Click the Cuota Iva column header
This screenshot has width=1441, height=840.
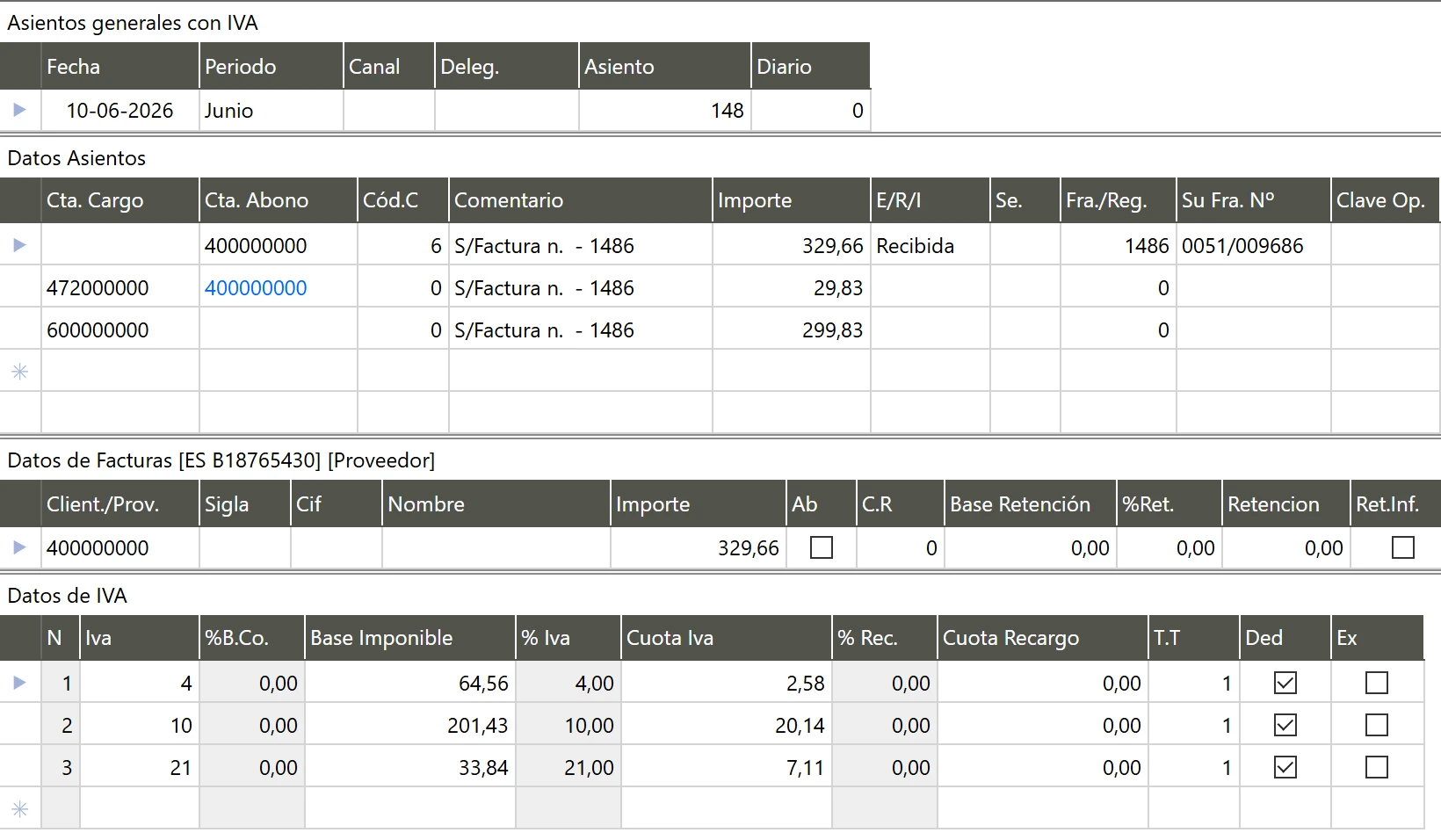click(727, 637)
